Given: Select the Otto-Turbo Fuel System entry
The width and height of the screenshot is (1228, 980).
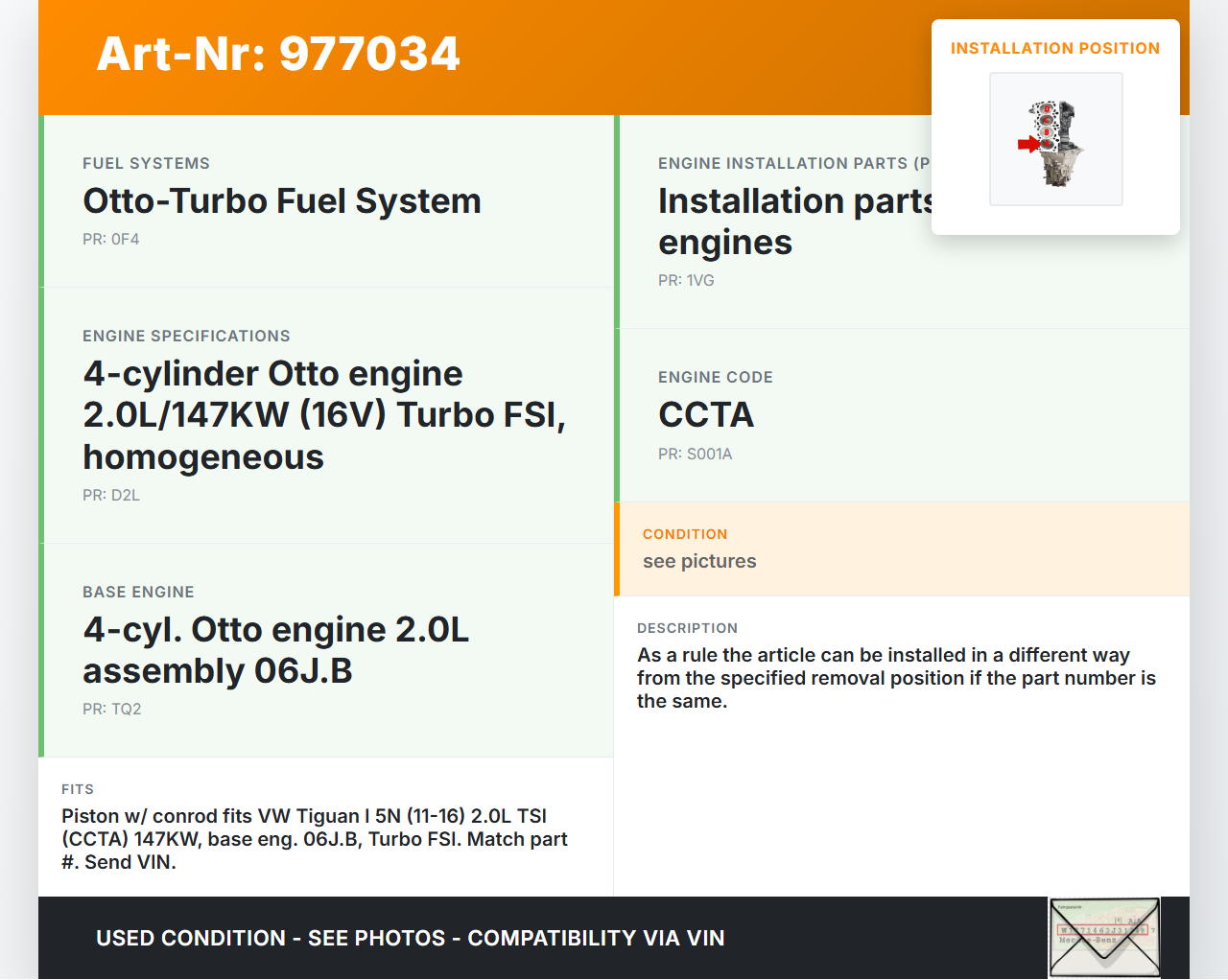Looking at the screenshot, I should point(282,201).
